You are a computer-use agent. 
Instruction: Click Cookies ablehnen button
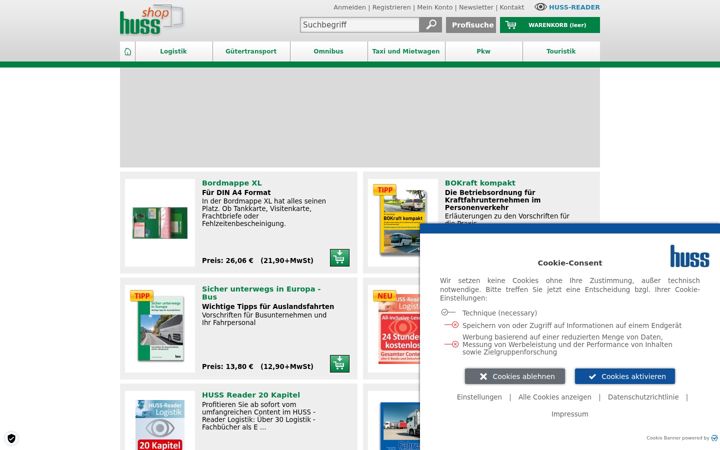coord(515,376)
